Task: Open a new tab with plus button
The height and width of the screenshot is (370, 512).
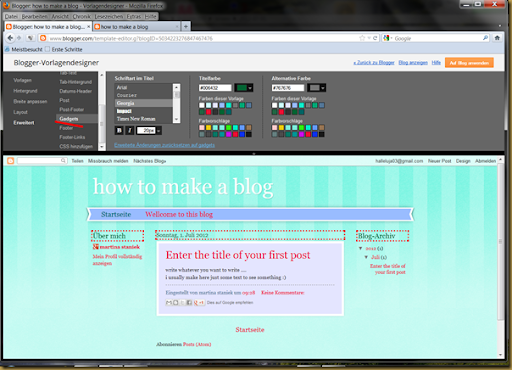Action: point(186,27)
